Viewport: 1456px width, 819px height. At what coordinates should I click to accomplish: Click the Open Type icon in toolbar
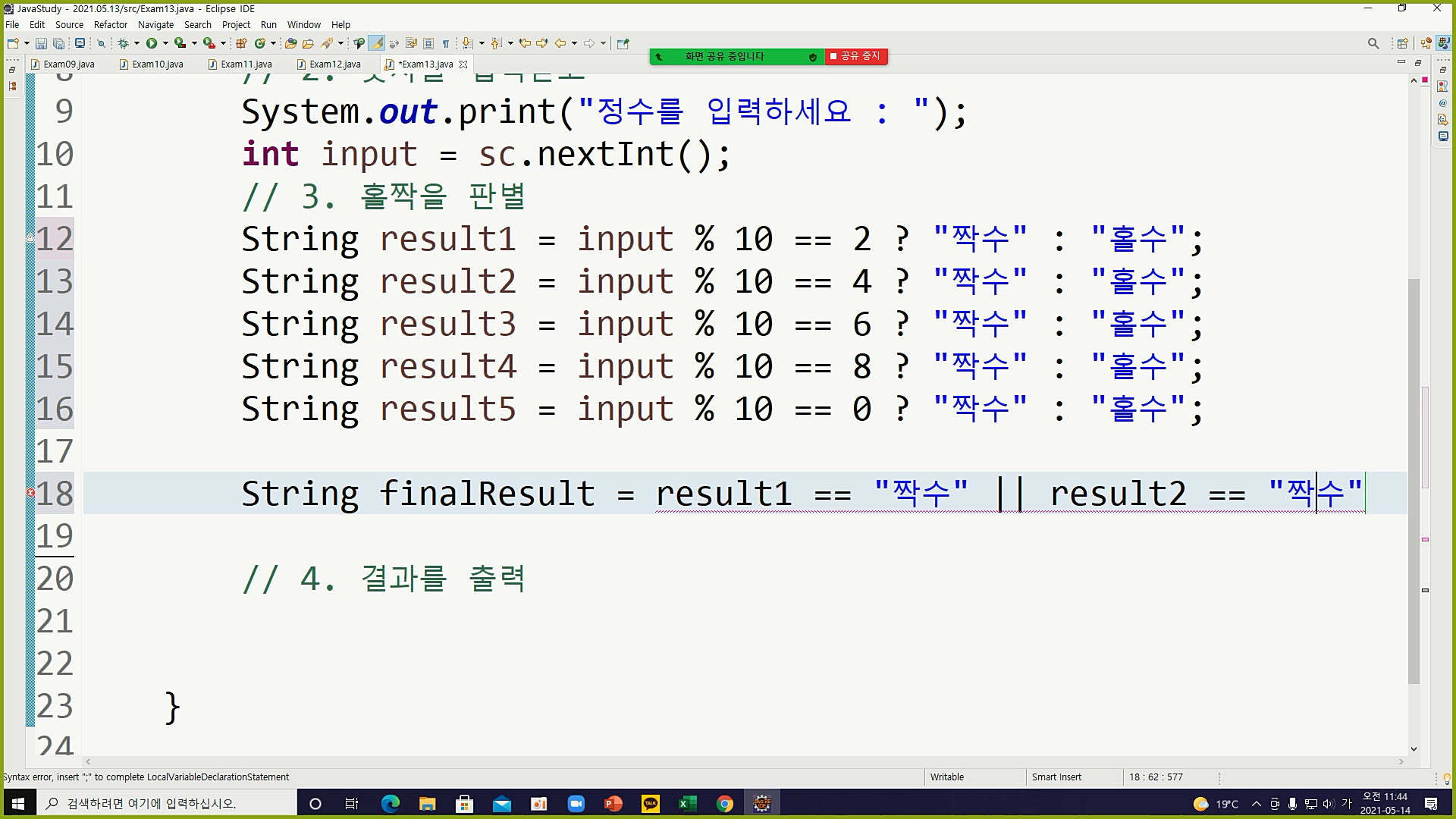pyautogui.click(x=290, y=43)
